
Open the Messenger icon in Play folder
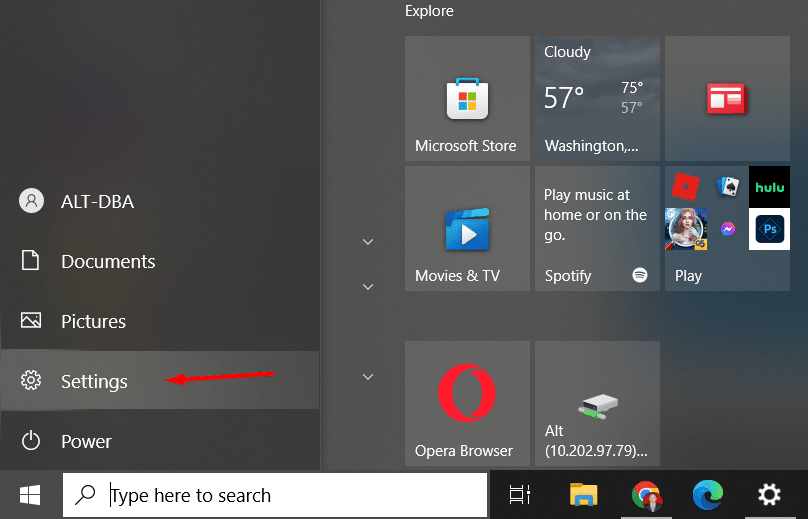728,229
